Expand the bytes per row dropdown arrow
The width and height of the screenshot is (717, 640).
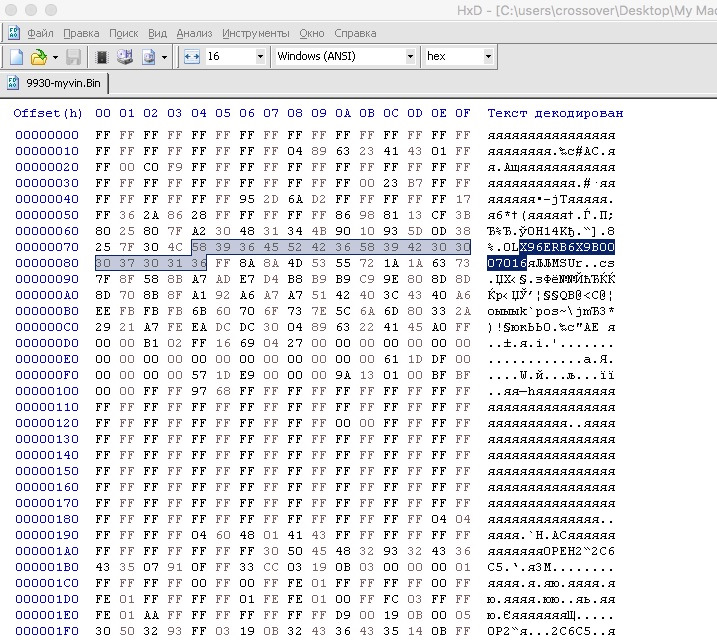(x=260, y=56)
